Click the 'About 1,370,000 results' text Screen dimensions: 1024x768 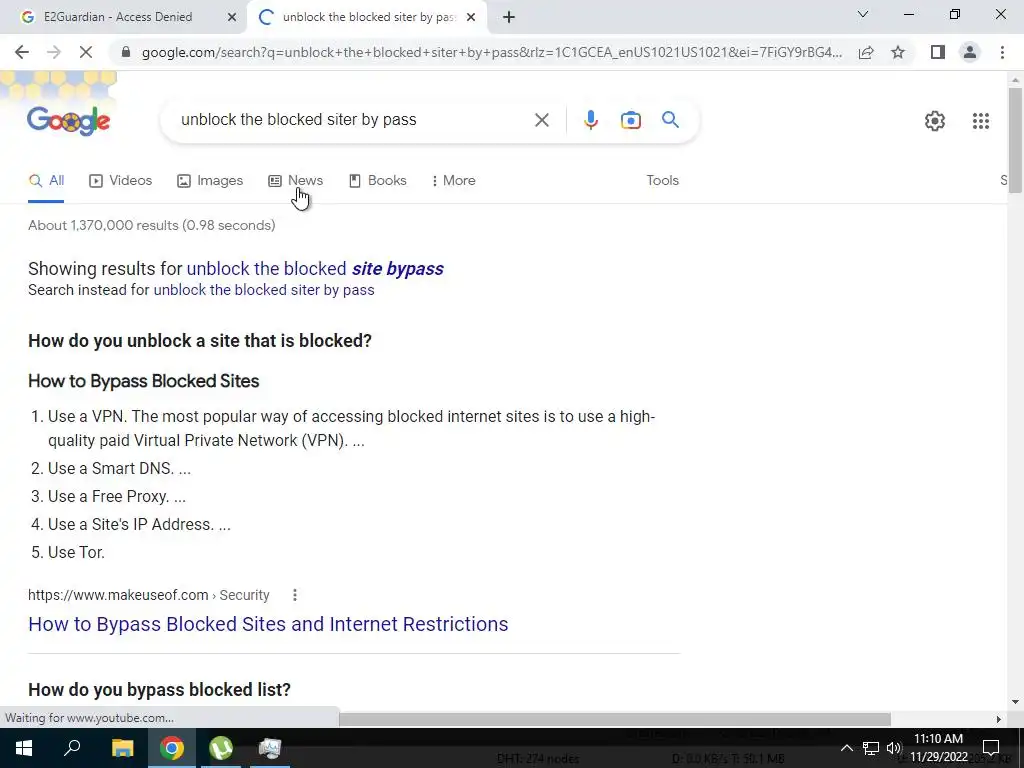pyautogui.click(x=152, y=225)
